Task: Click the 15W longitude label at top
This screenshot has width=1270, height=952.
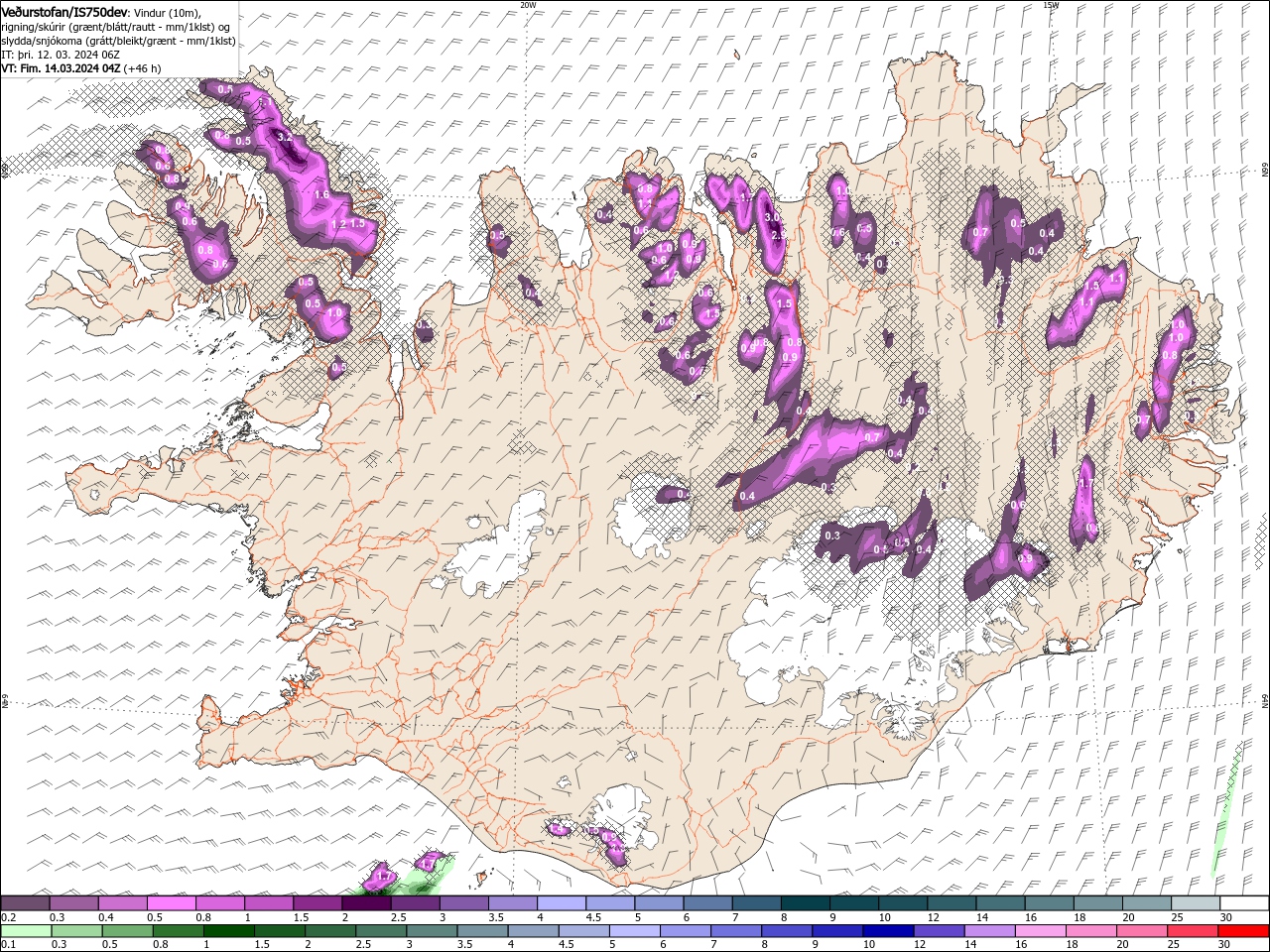Action: click(x=1051, y=5)
